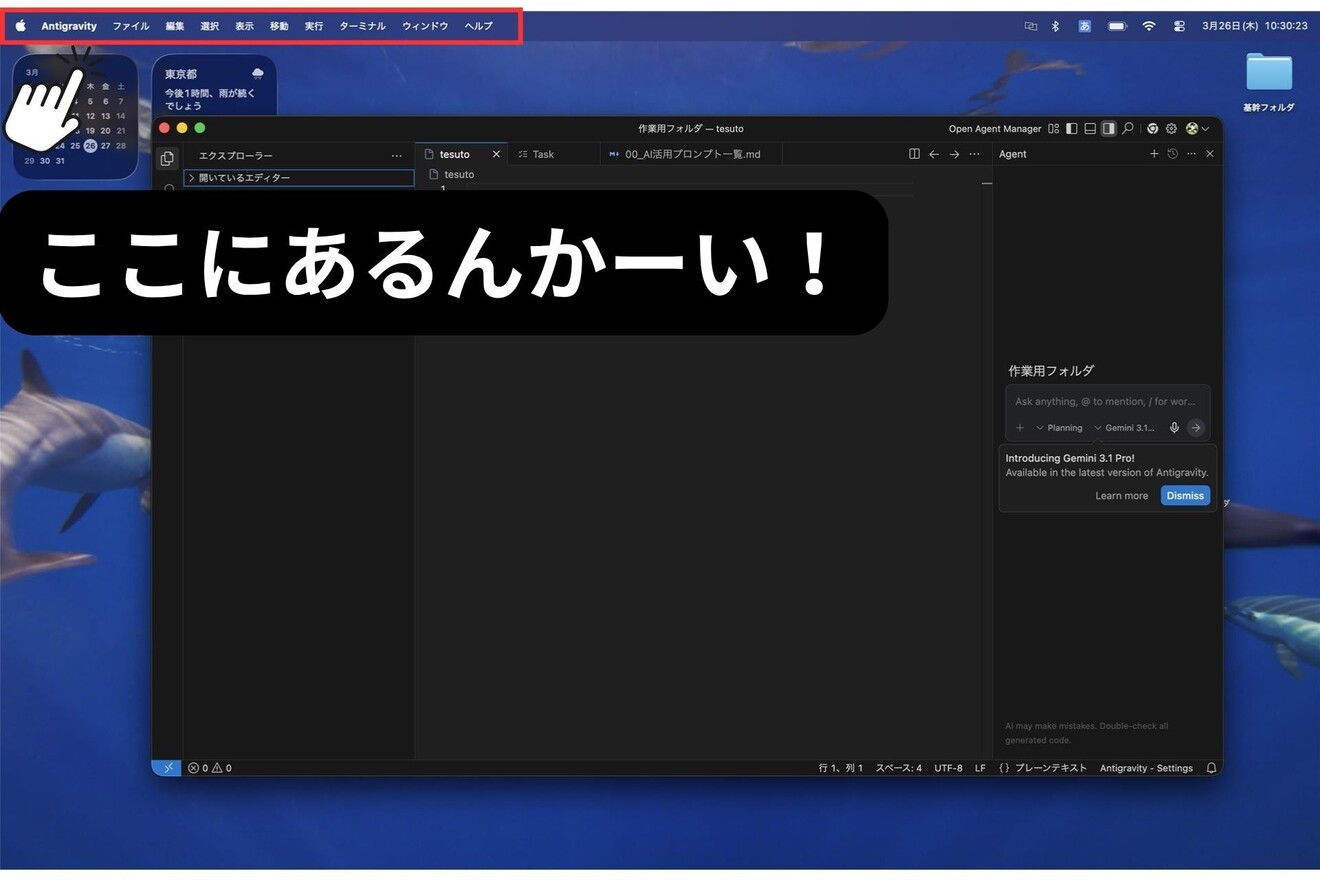The width and height of the screenshot is (1320, 880).
Task: Open the 表示 menu
Action: (245, 26)
